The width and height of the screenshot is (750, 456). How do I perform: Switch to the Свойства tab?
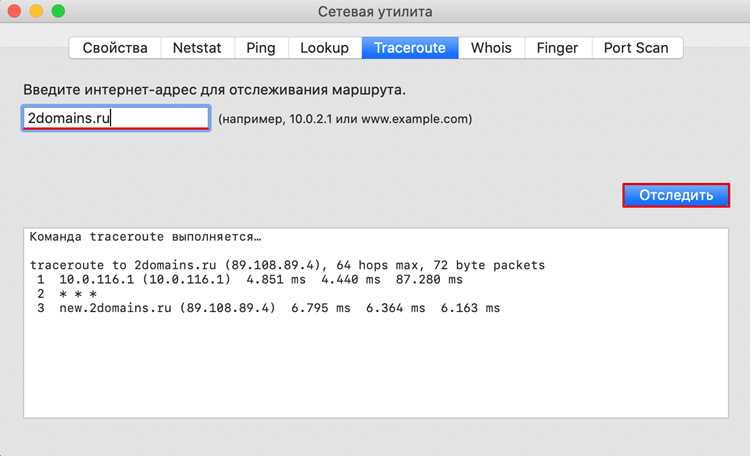tap(115, 48)
